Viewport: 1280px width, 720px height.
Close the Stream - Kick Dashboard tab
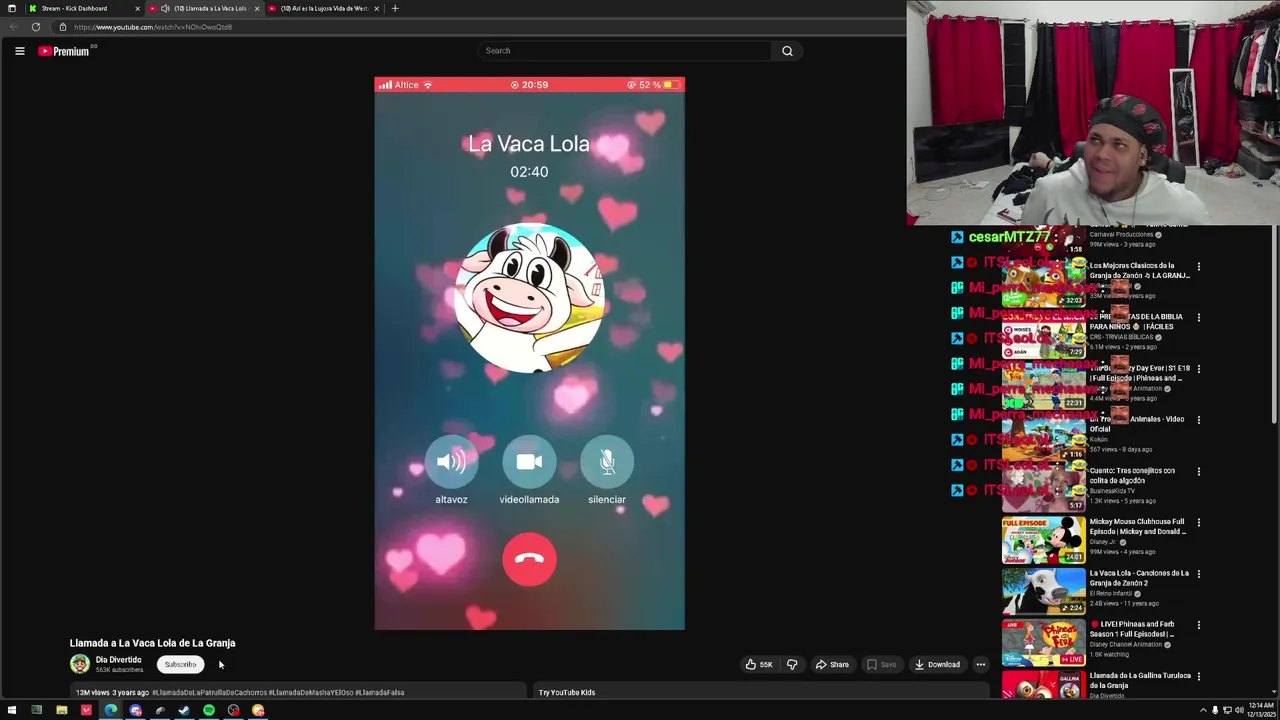137,8
